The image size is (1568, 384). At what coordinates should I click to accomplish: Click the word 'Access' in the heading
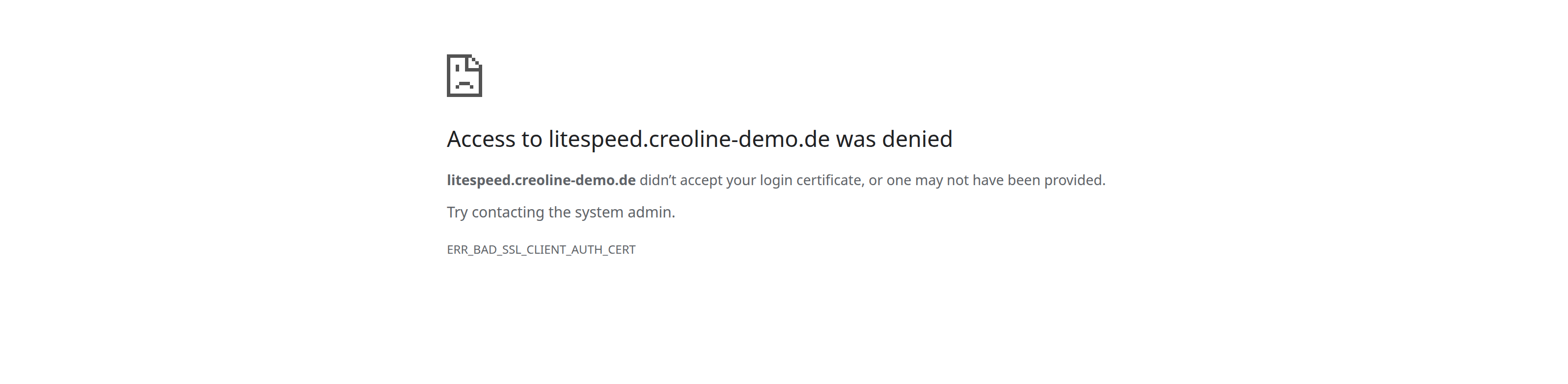point(481,140)
